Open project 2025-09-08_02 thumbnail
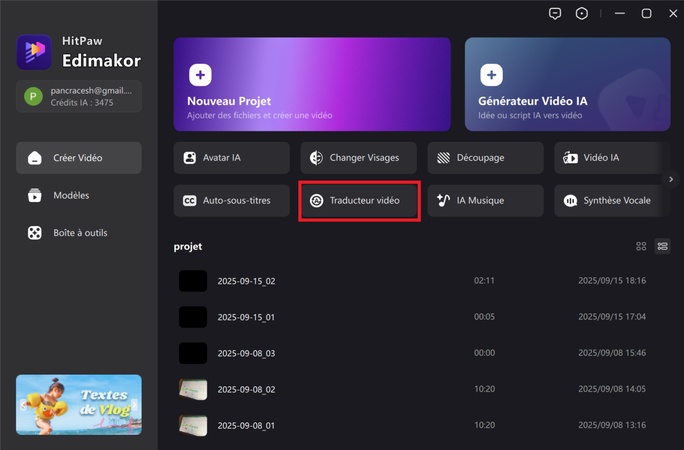Viewport: 684px width, 450px height. tap(193, 389)
